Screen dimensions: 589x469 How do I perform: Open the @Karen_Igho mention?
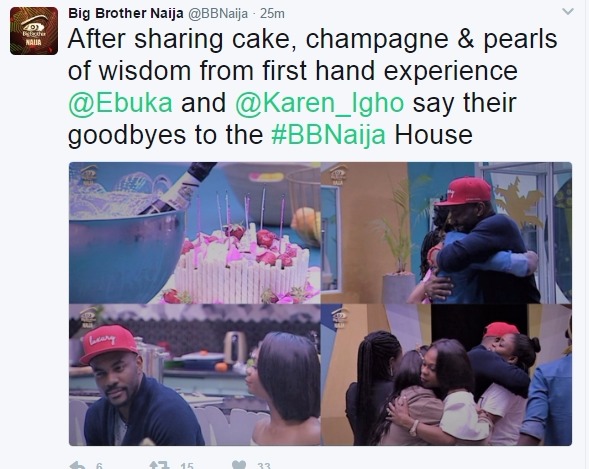(319, 103)
